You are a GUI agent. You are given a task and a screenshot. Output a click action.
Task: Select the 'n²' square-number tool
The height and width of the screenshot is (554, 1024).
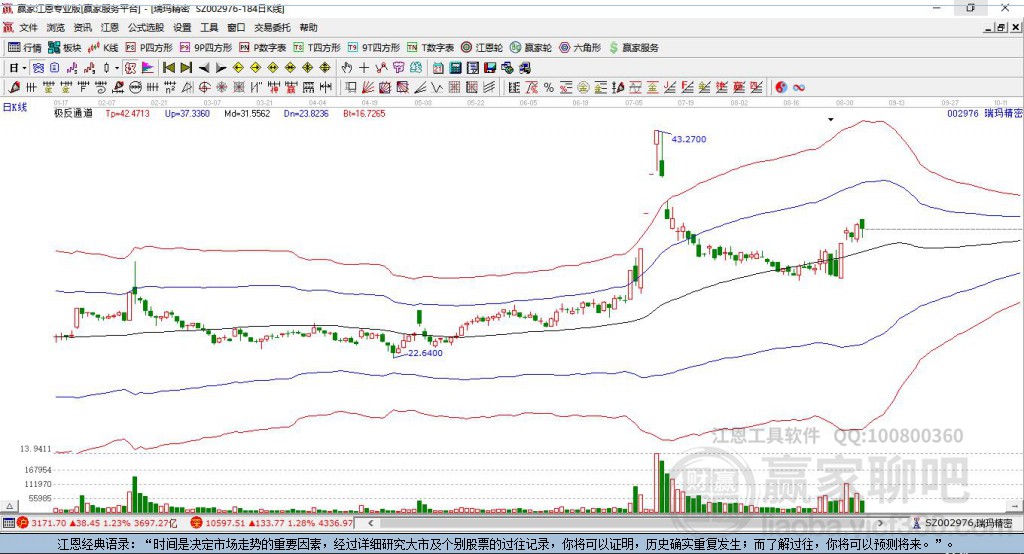pos(170,88)
